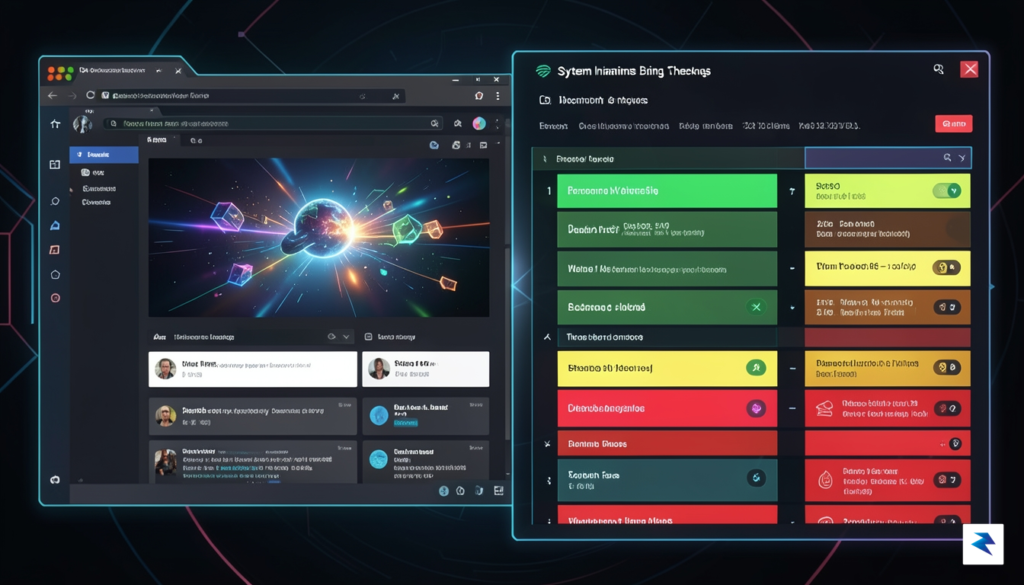Click the icon at the sidebar bottom
1024x585 pixels.
click(x=55, y=480)
